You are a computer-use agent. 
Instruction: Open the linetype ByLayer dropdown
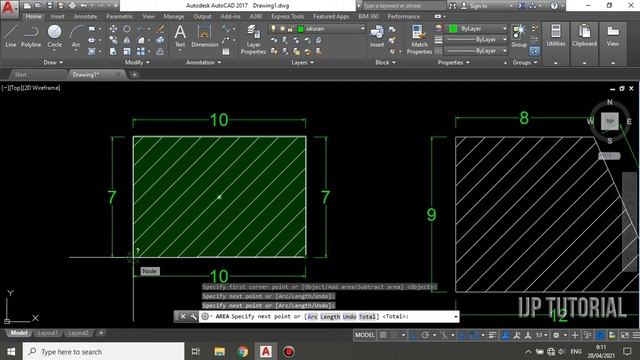click(x=476, y=51)
